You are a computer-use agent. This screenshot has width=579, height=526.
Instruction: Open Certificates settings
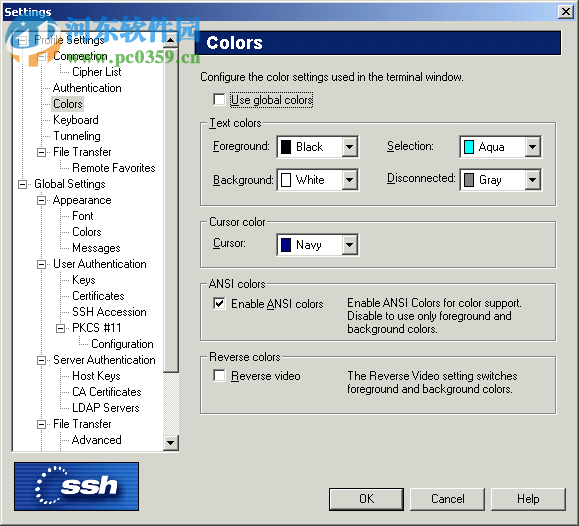click(98, 296)
